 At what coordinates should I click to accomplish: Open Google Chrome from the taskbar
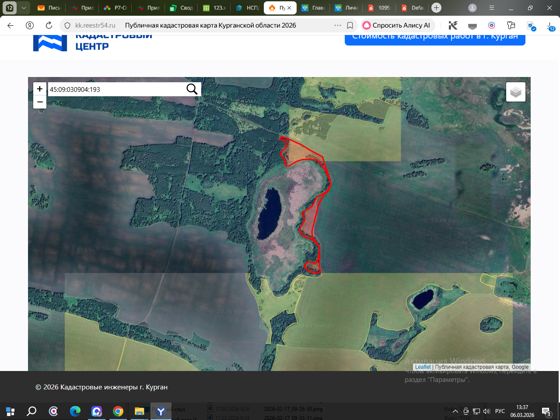118,411
